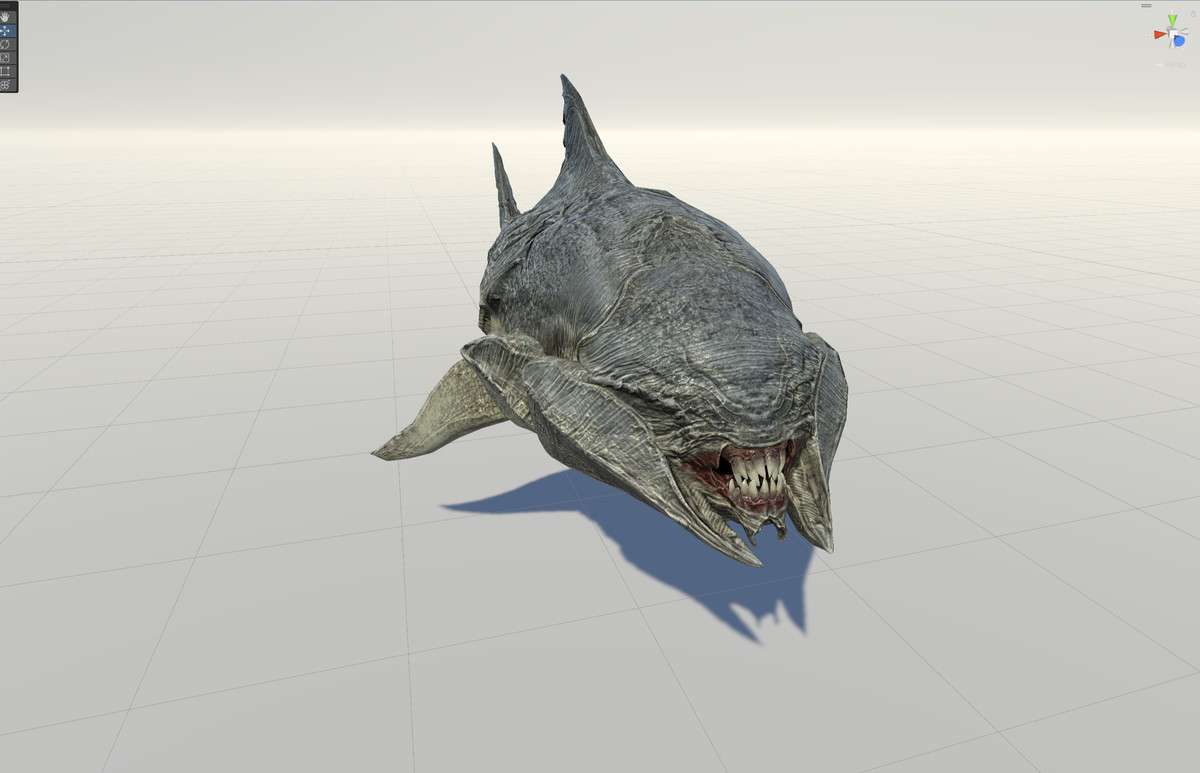Image resolution: width=1200 pixels, height=773 pixels.
Task: Click the drag handle atop the tools overlay
Action: pos(10,4)
